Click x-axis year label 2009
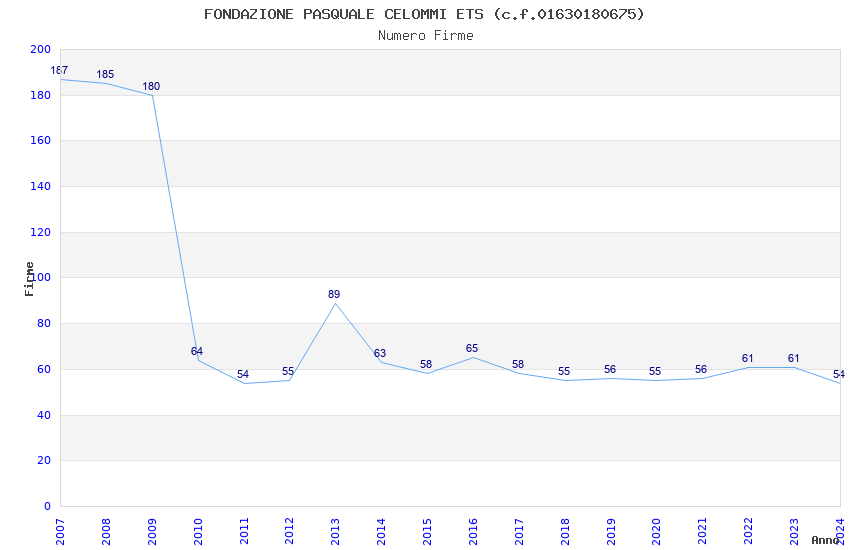 [152, 532]
